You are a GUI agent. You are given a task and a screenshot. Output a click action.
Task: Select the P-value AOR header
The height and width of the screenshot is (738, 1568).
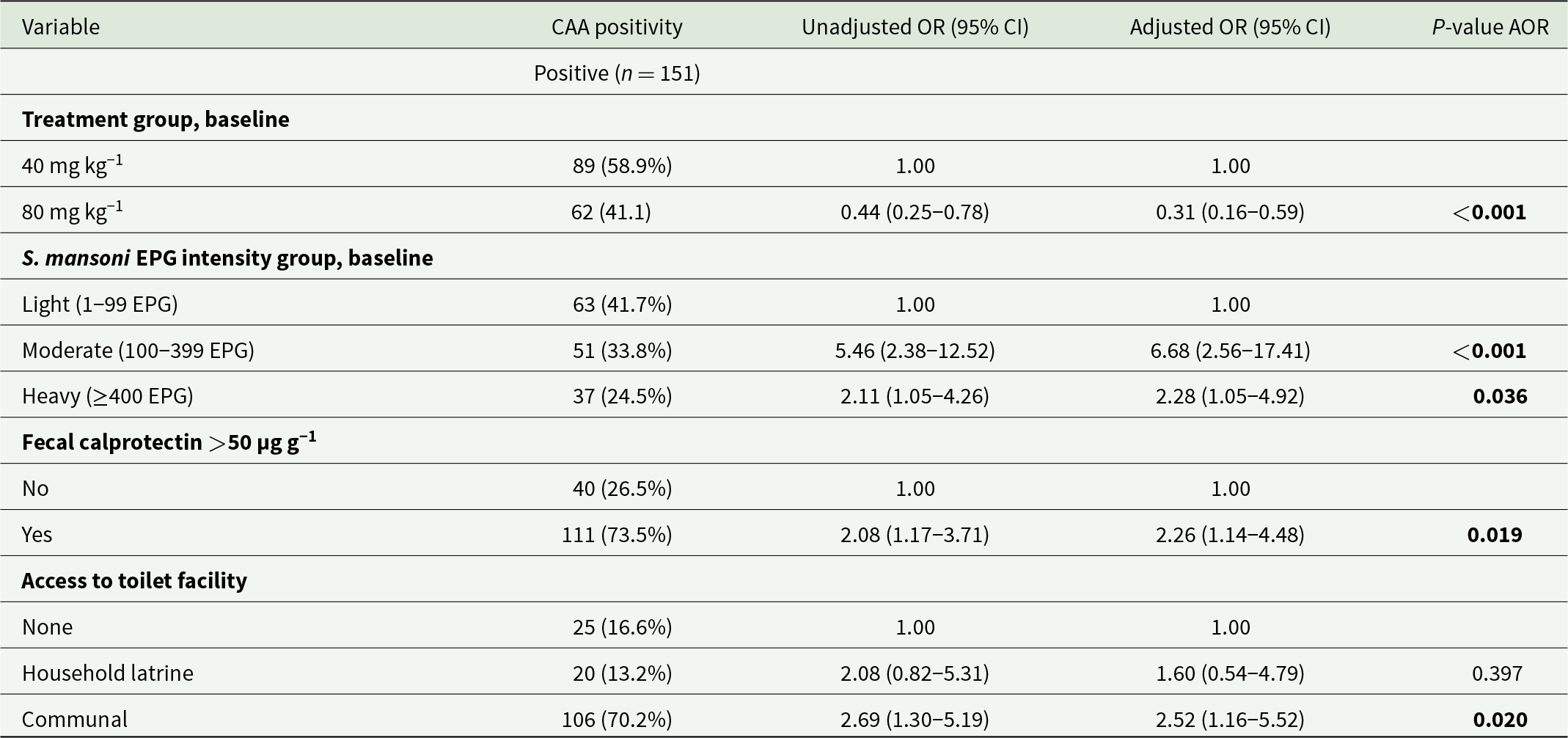point(1490,27)
